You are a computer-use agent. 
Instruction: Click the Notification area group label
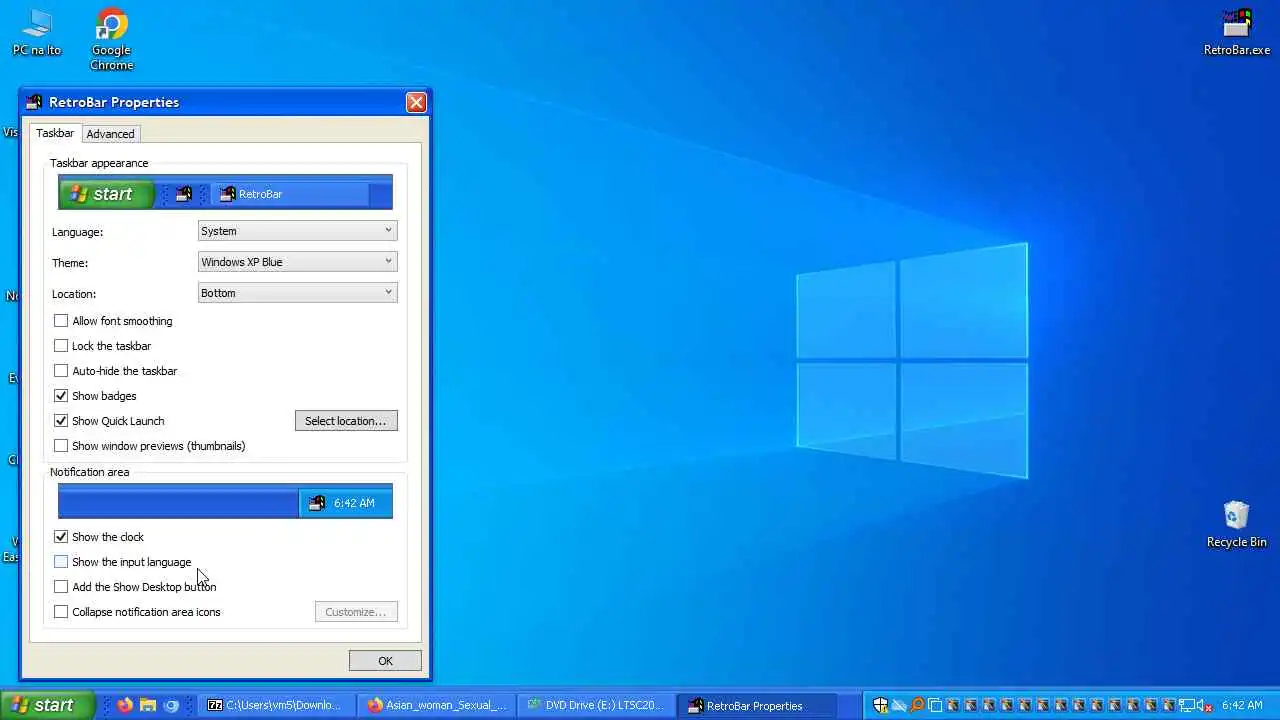click(90, 472)
